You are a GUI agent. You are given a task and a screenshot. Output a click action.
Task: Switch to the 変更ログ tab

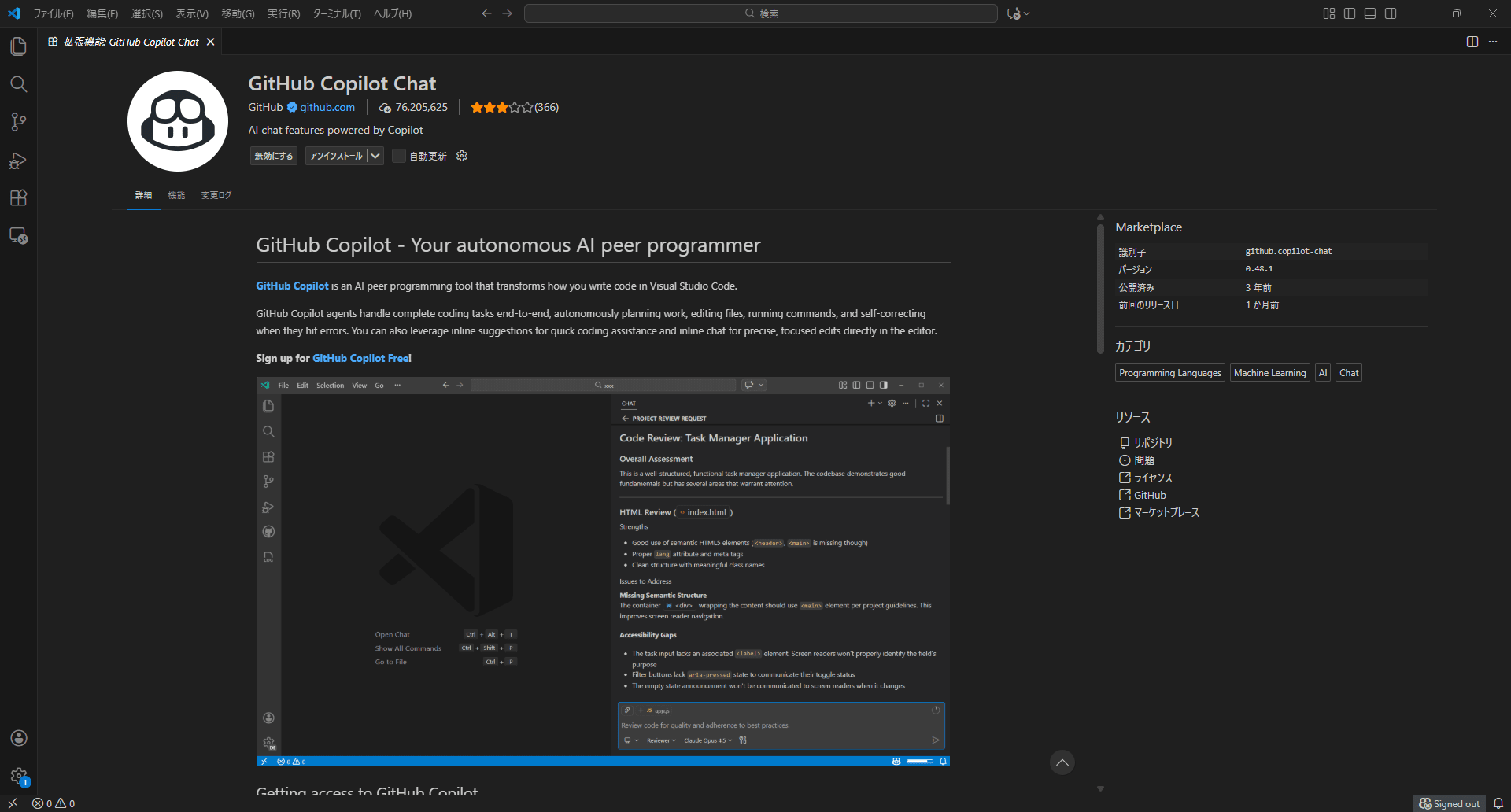216,195
